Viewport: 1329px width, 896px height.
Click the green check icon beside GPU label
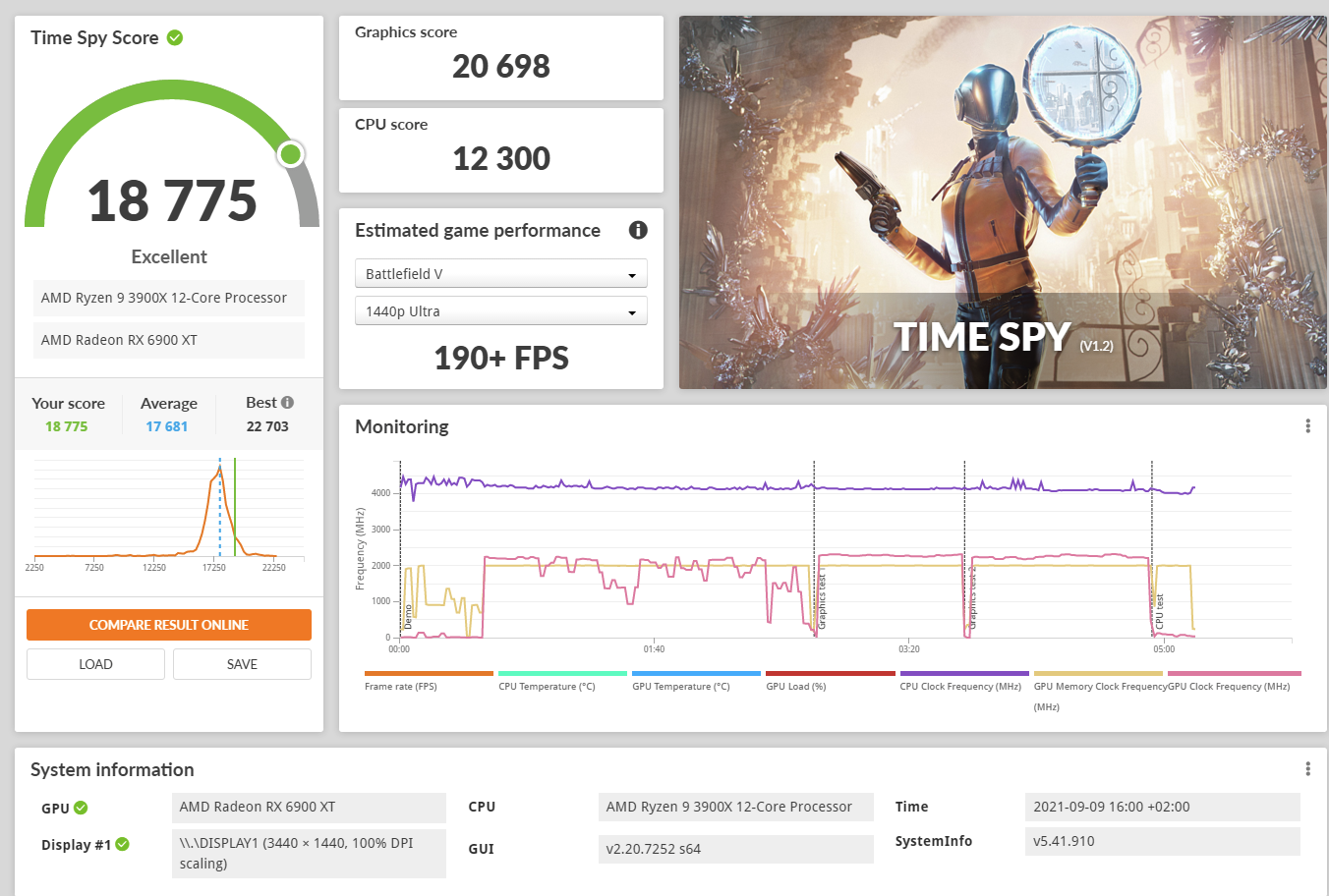point(81,808)
